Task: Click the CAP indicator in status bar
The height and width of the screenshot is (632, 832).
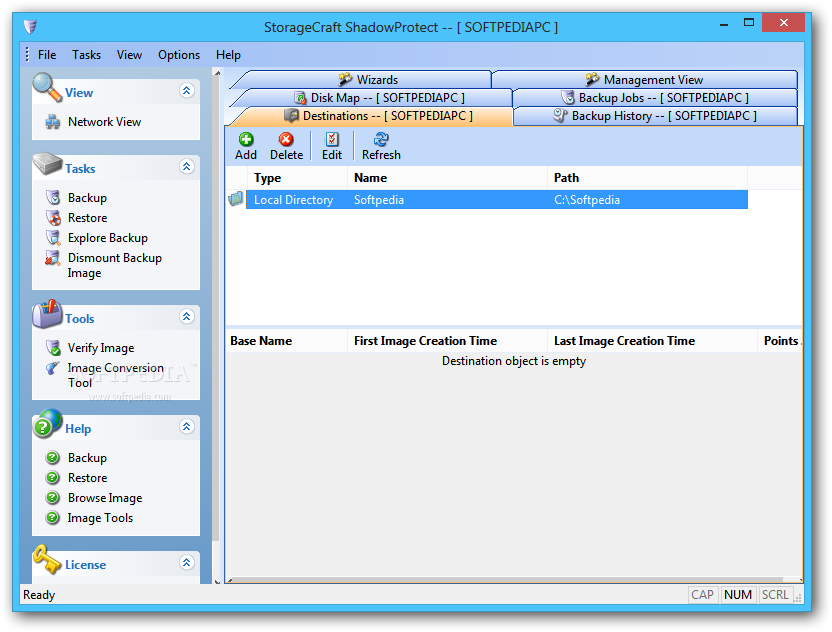Action: (702, 595)
